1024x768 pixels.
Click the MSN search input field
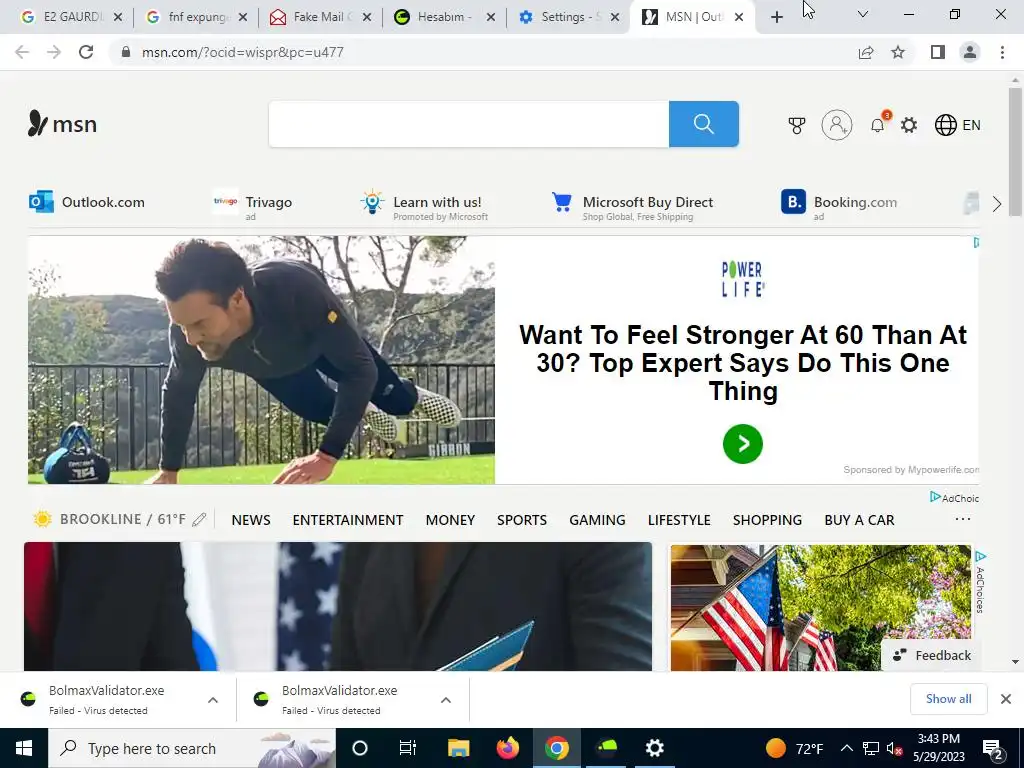pyautogui.click(x=468, y=123)
